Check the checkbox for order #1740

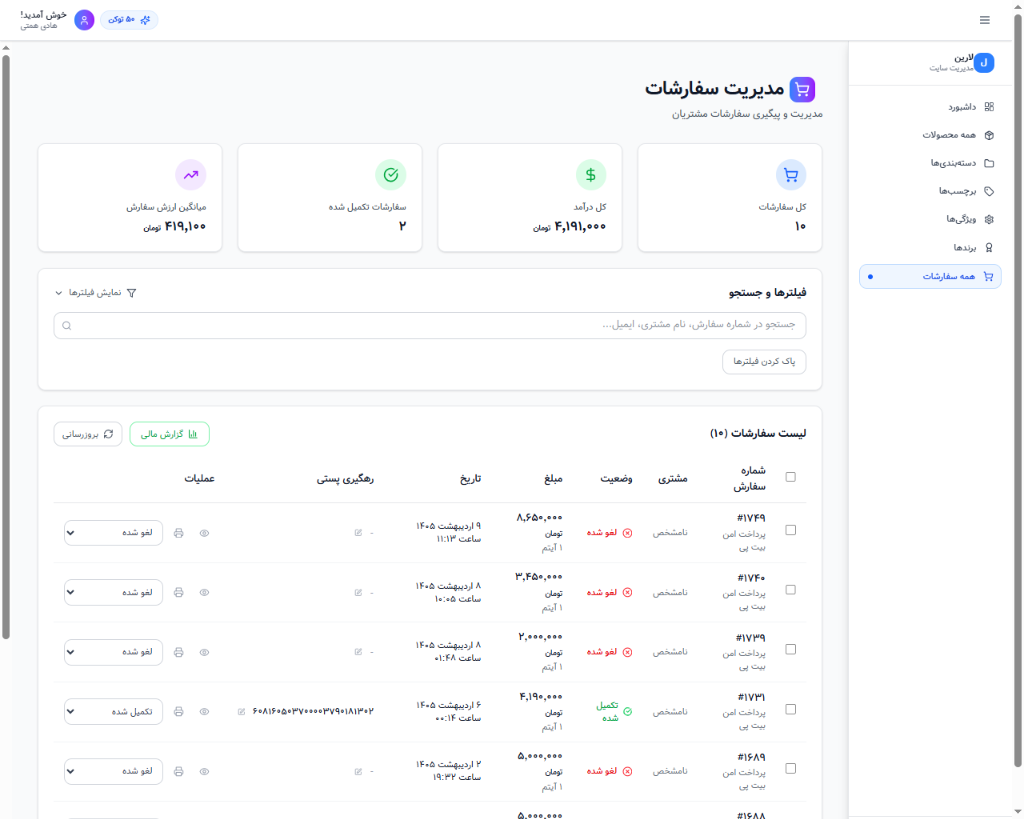tap(791, 590)
